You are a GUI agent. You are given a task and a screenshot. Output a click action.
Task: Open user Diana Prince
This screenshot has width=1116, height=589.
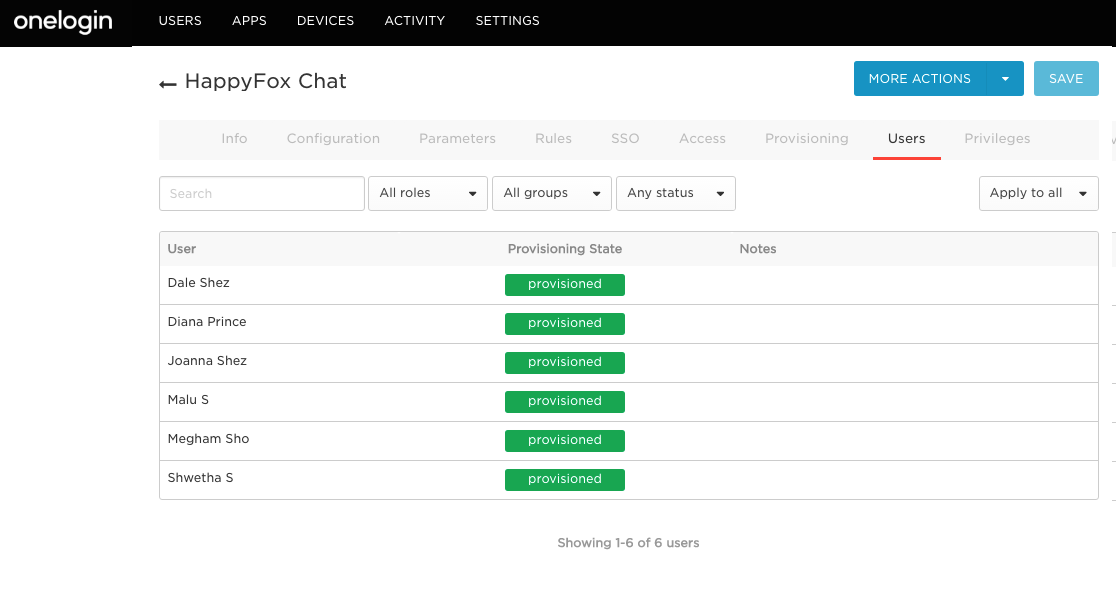coord(207,322)
